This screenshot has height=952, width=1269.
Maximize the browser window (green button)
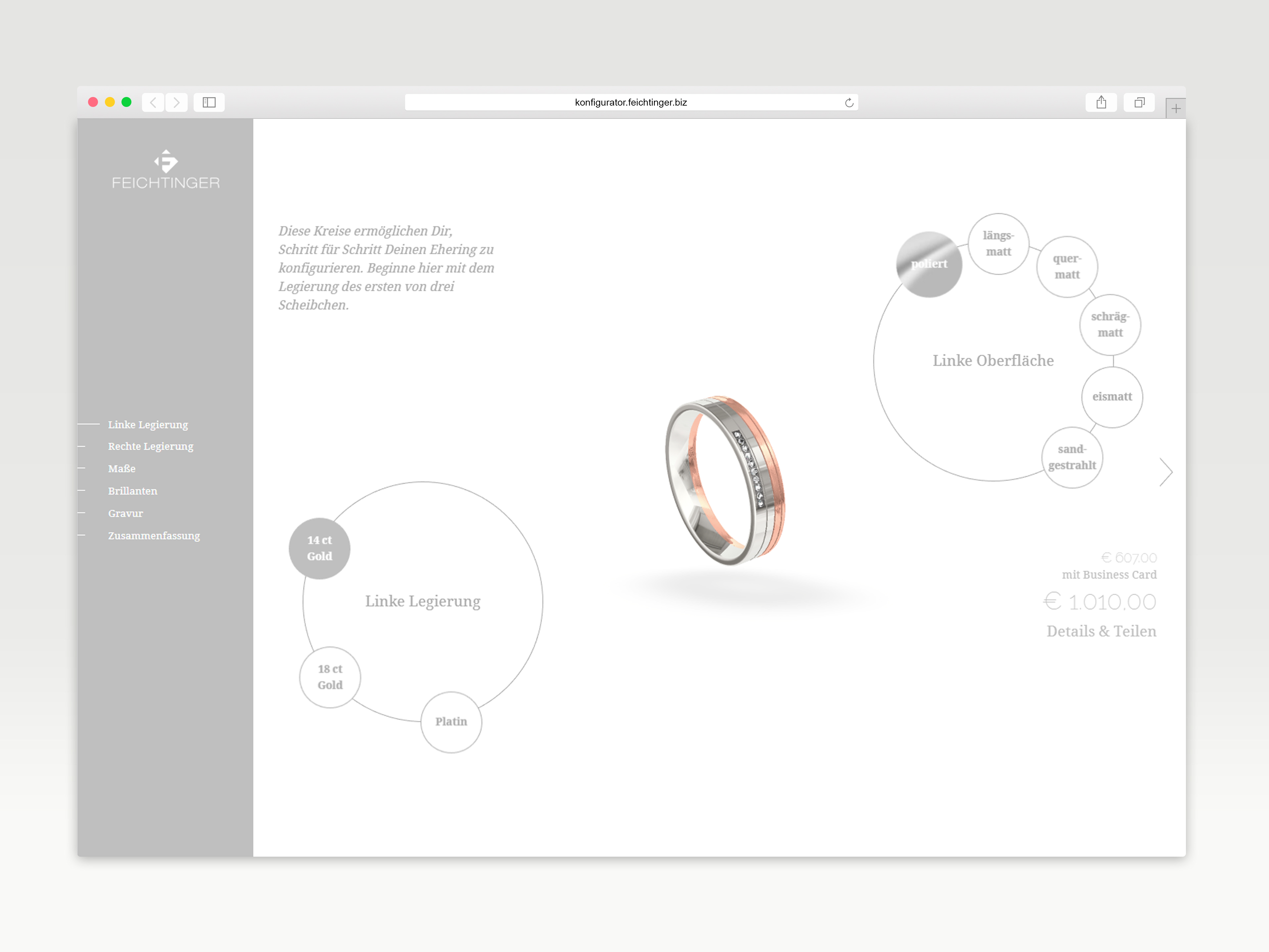click(126, 102)
